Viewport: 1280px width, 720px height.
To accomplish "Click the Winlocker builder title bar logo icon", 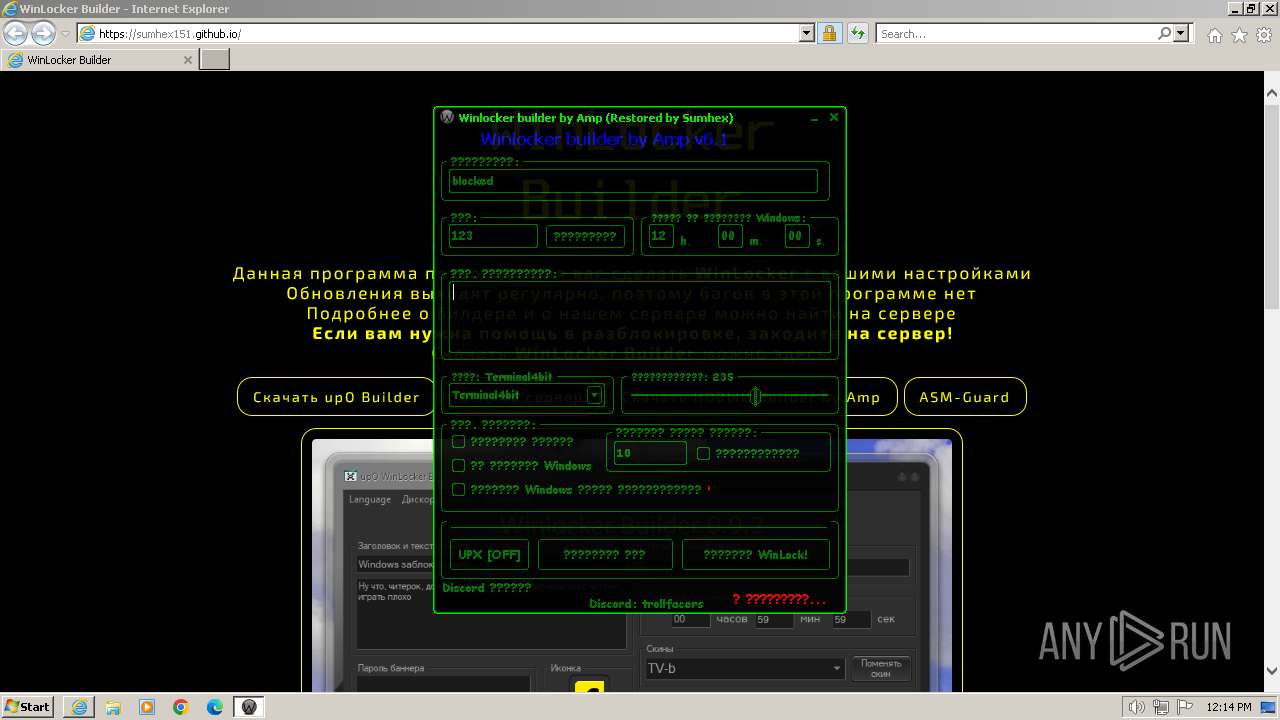I will [x=447, y=117].
